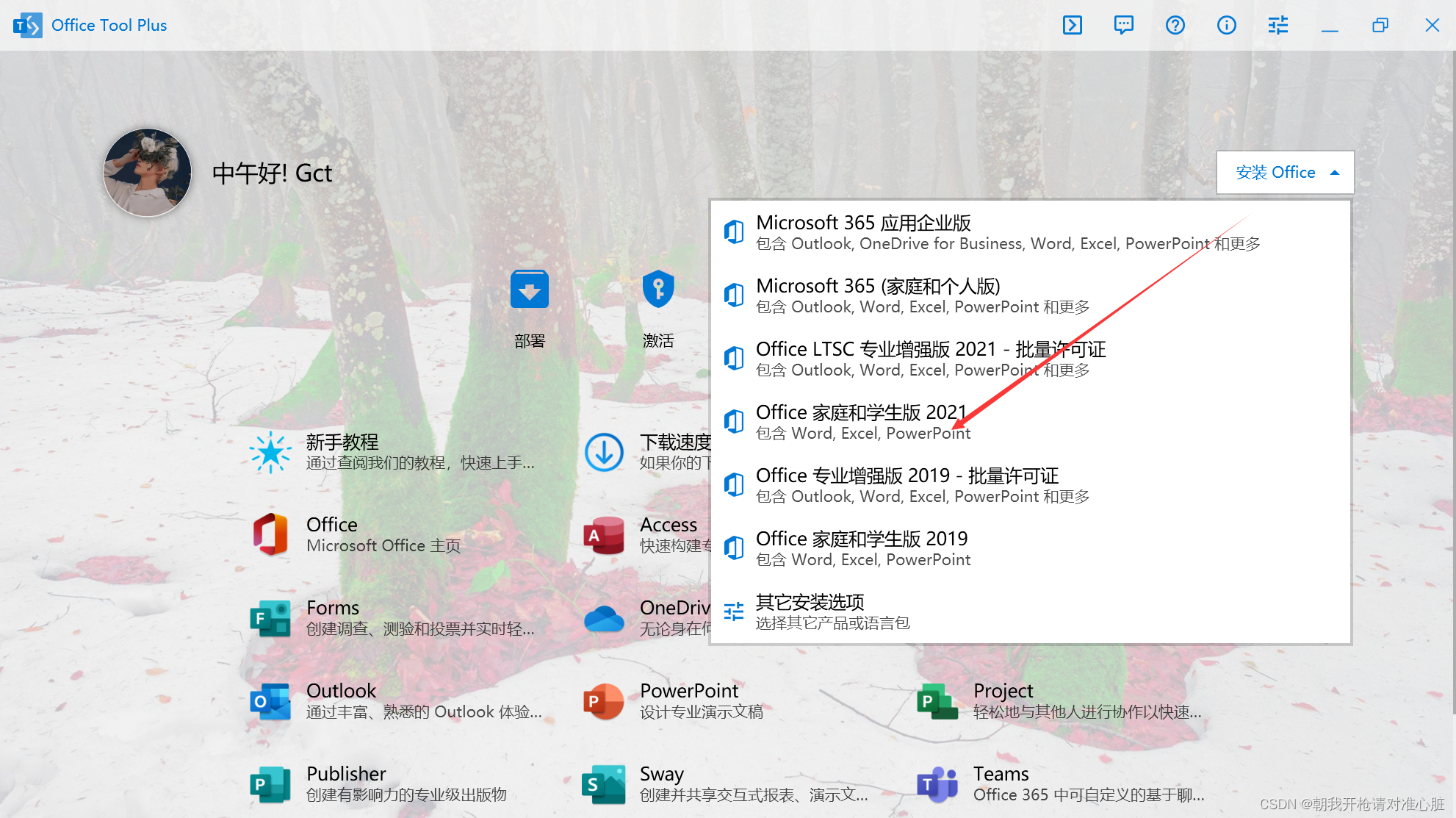
Task: Click the user avatar picture
Action: (x=148, y=173)
